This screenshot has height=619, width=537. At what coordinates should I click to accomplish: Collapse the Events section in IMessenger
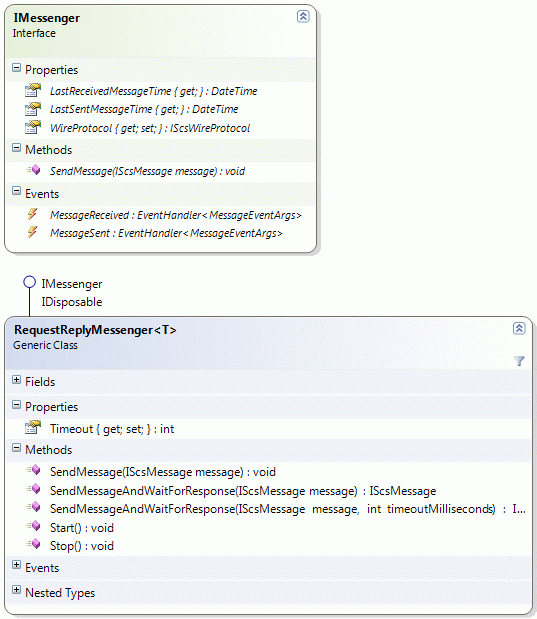16,191
